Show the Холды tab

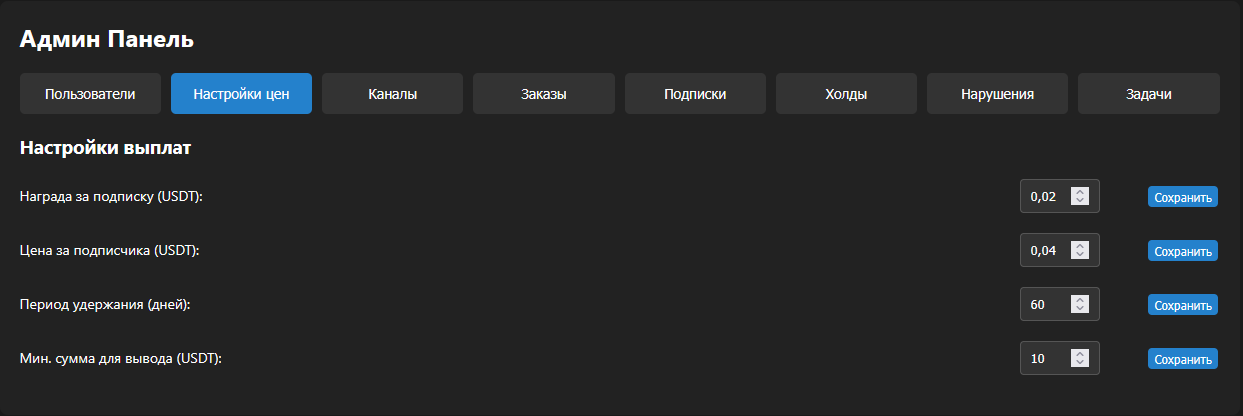click(846, 94)
